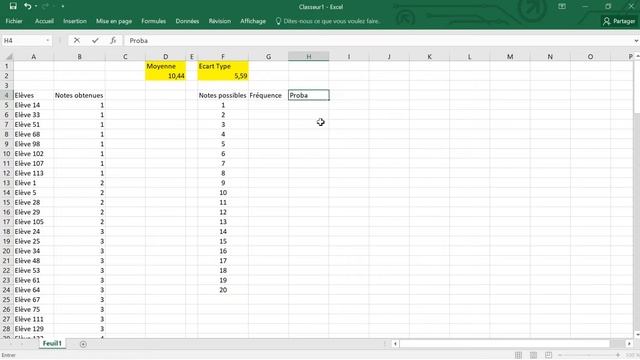Image resolution: width=640 pixels, height=360 pixels.
Task: Select the Fréquence header cell
Action: pyautogui.click(x=268, y=95)
